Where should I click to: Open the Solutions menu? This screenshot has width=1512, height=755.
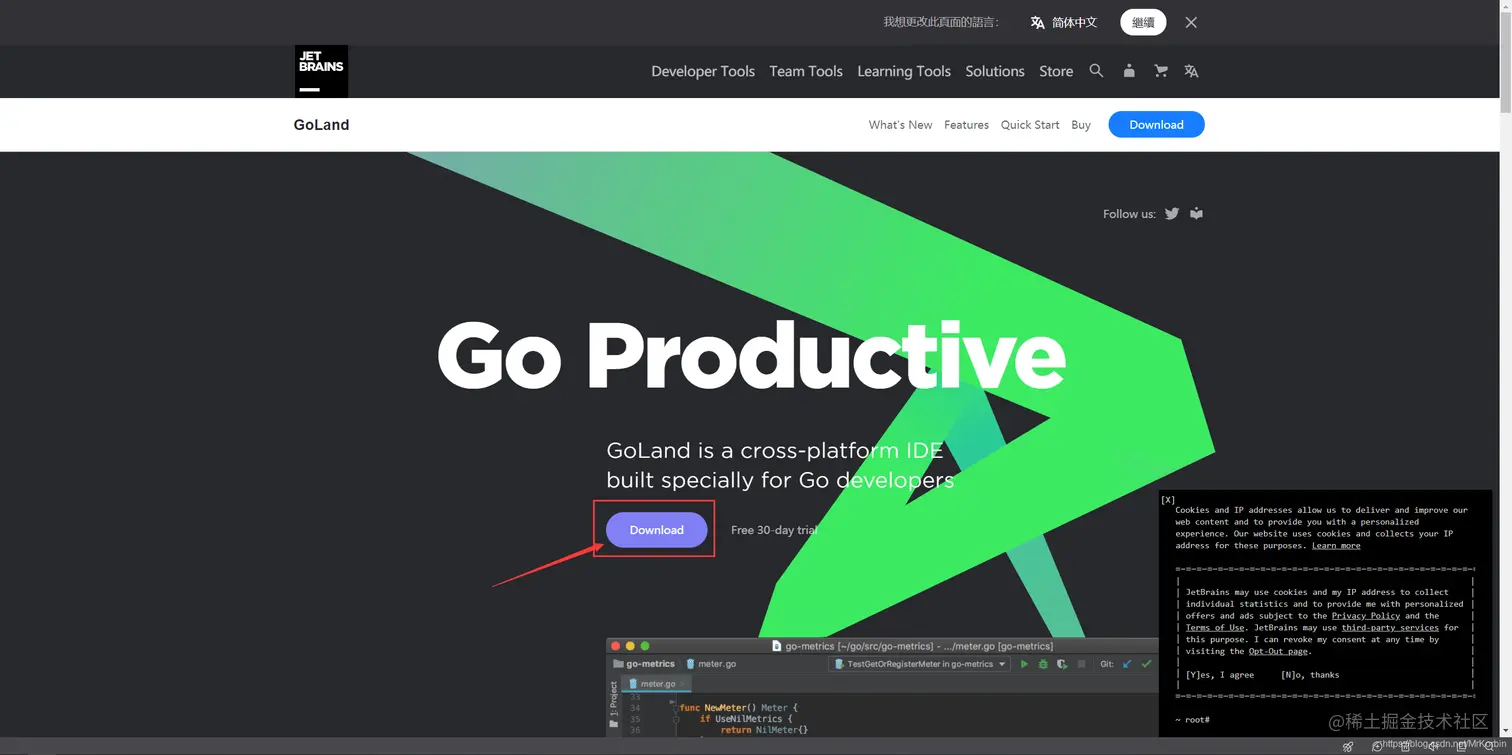coord(995,71)
